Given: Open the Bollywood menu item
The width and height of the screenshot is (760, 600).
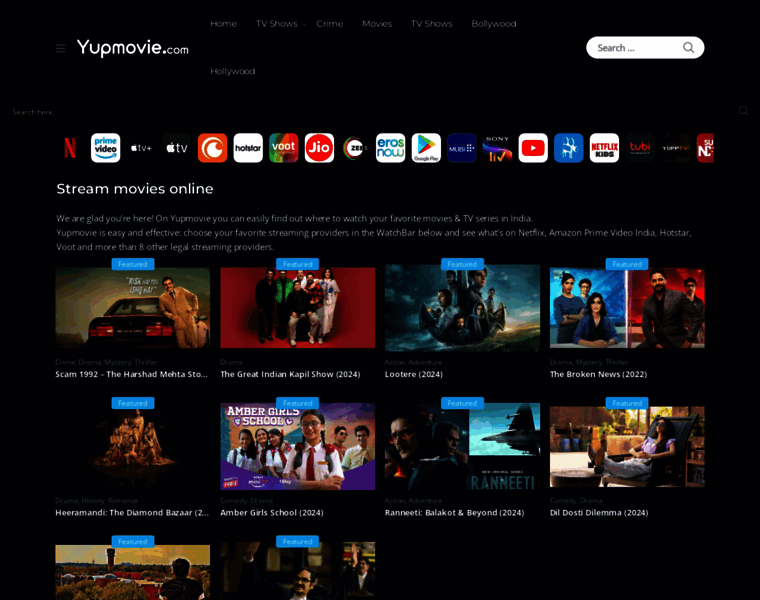Looking at the screenshot, I should click(494, 24).
